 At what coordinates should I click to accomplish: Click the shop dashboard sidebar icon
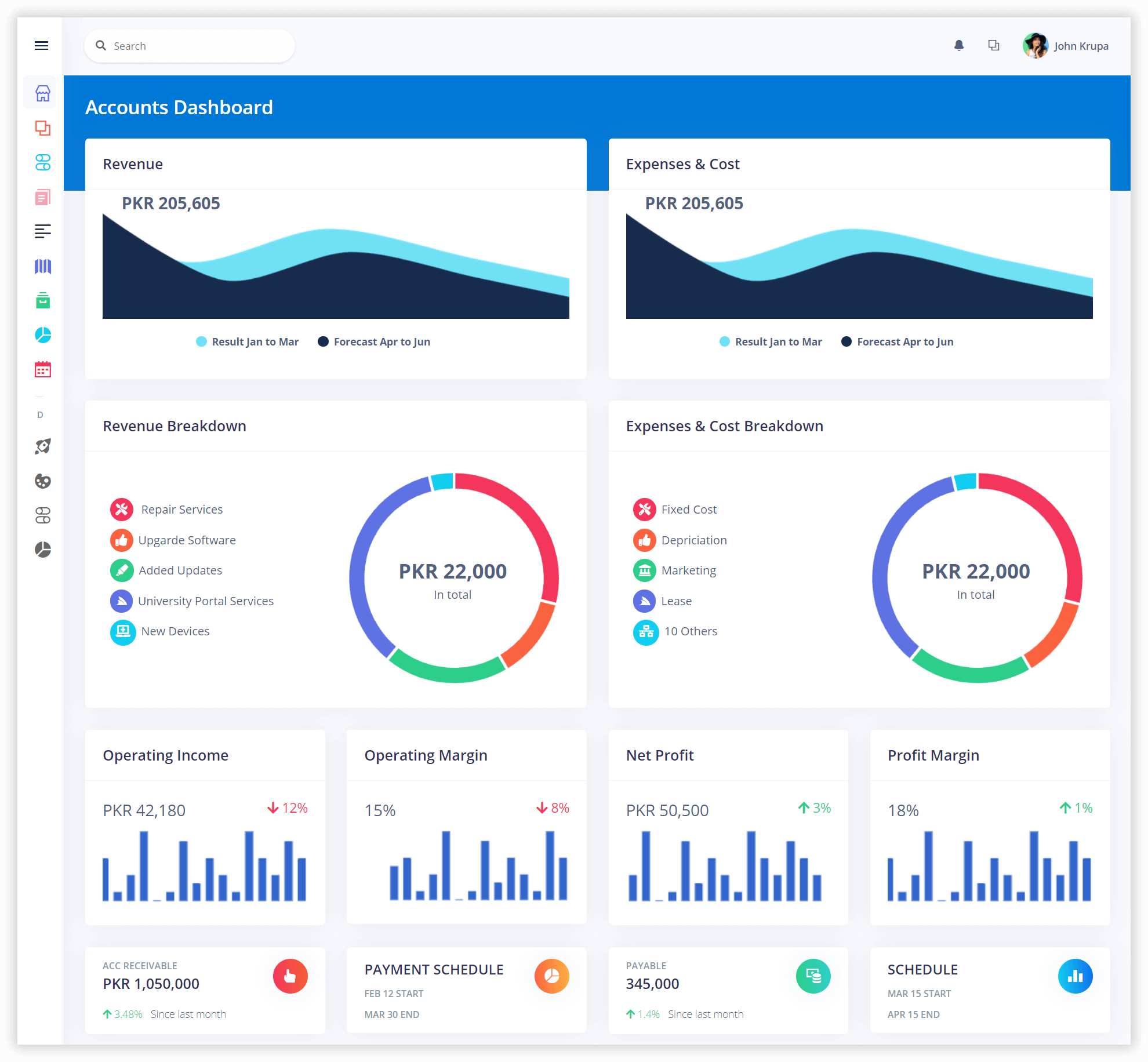coord(42,93)
